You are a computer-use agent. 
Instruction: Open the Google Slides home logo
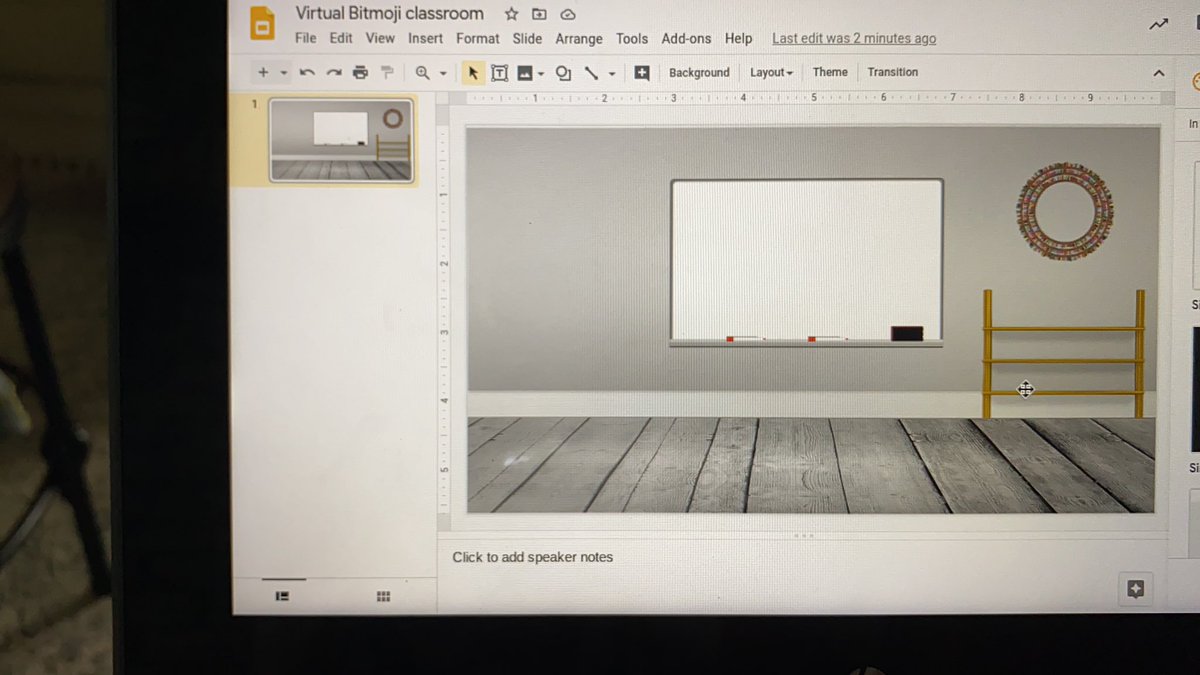pyautogui.click(x=262, y=24)
